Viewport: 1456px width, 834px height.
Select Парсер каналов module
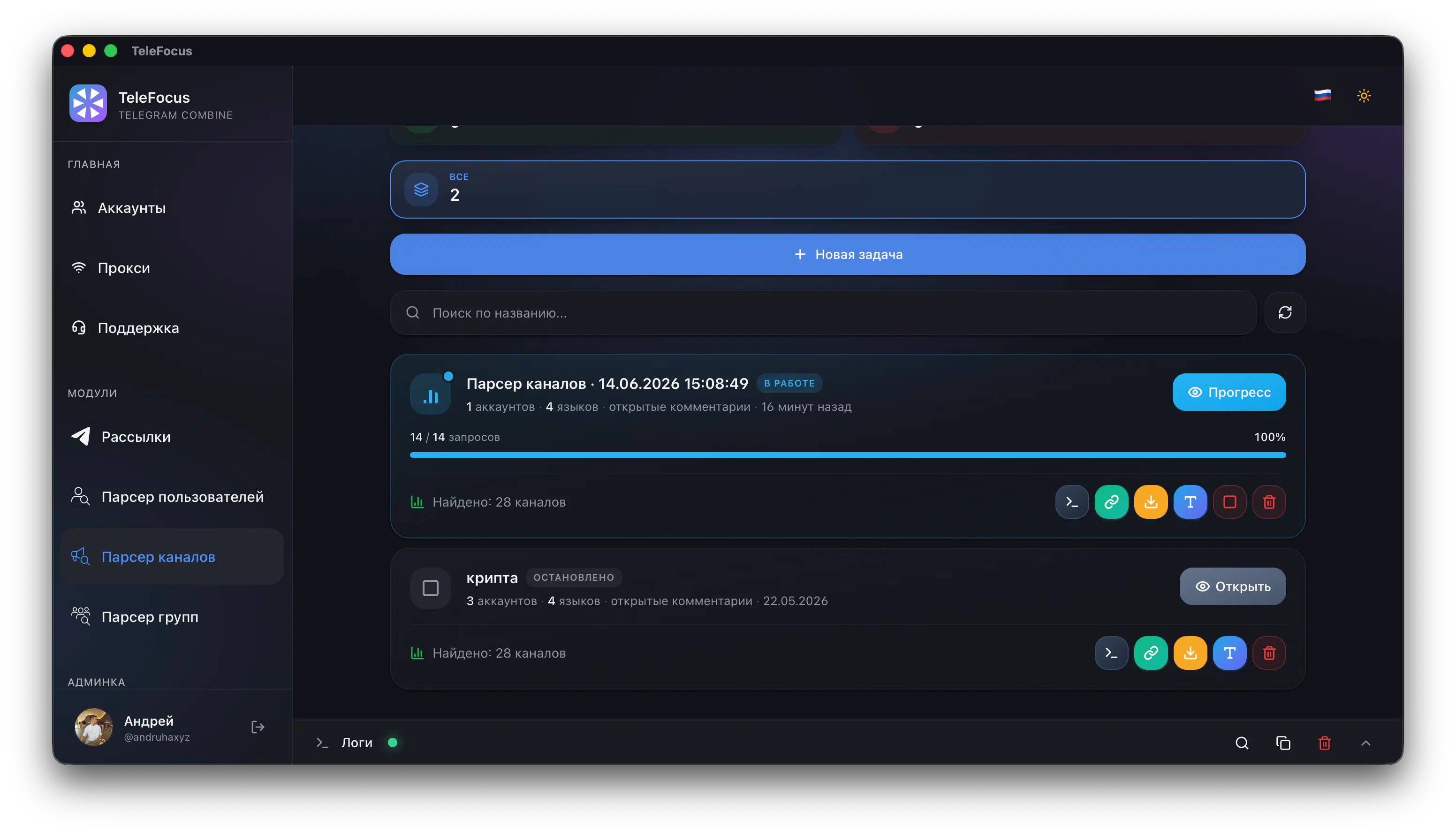coord(173,557)
